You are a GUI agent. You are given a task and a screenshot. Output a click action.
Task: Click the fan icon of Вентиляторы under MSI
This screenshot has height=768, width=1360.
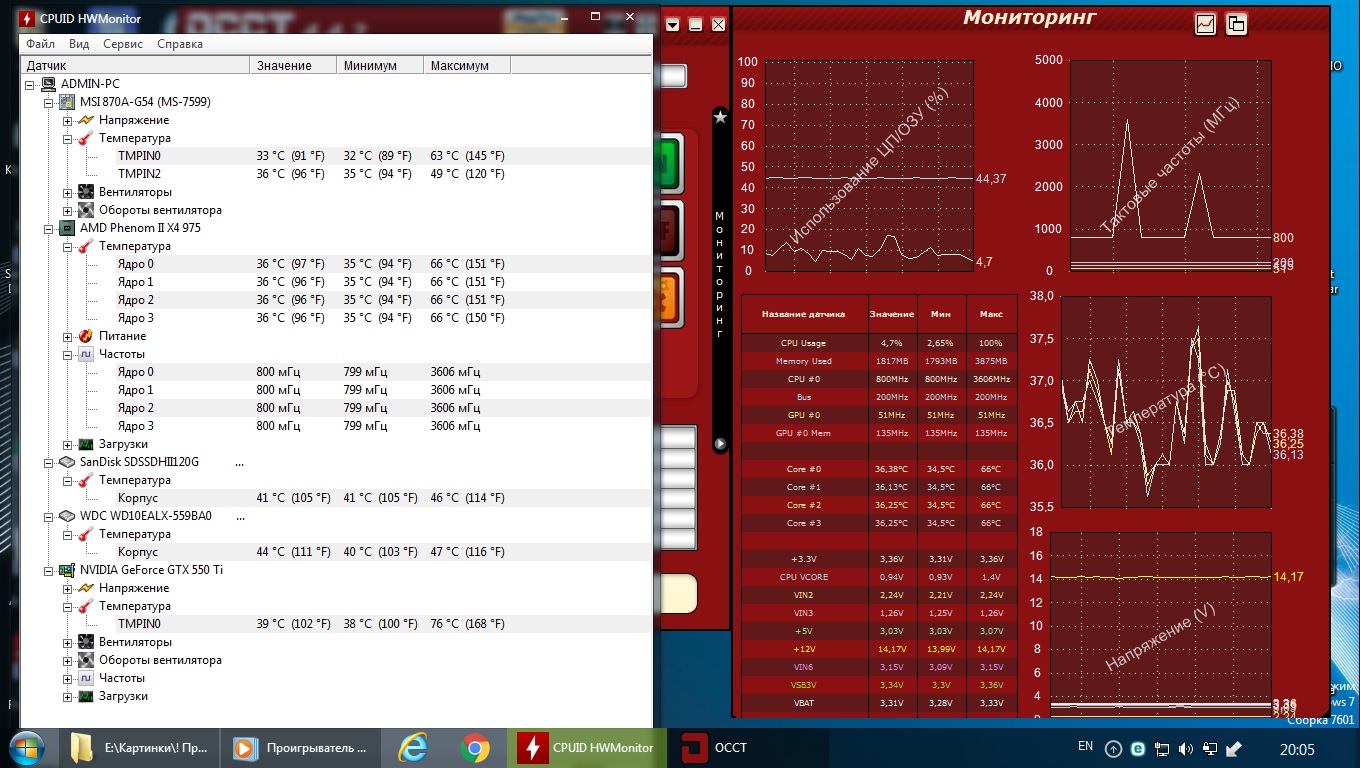[x=86, y=192]
